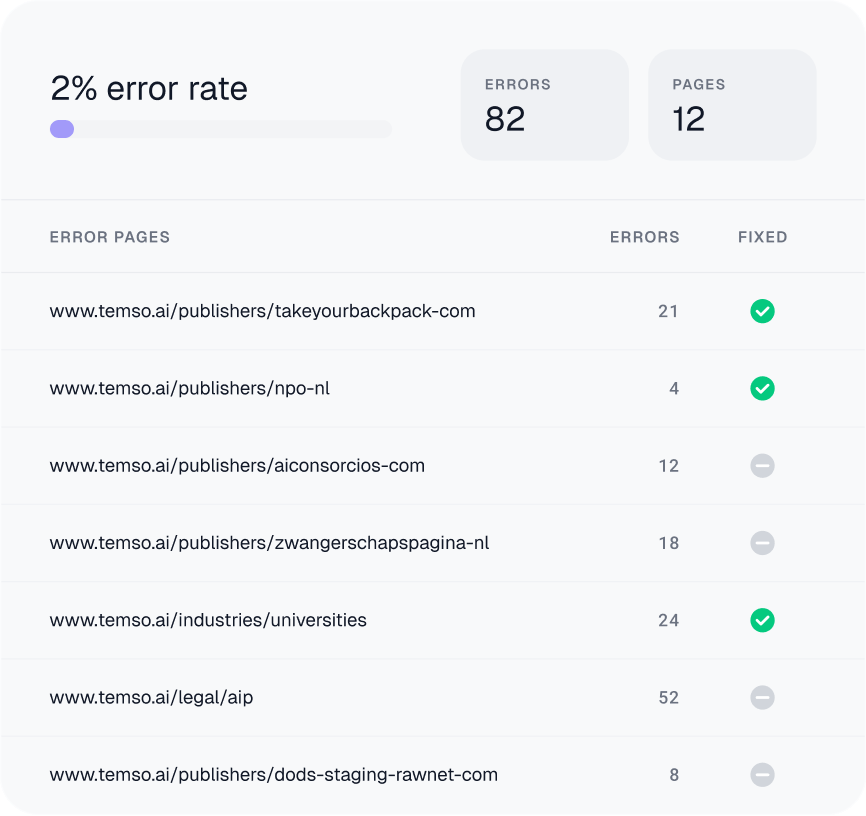This screenshot has height=816, width=866.
Task: Click green checkmark for industries/universities row
Action: [762, 620]
